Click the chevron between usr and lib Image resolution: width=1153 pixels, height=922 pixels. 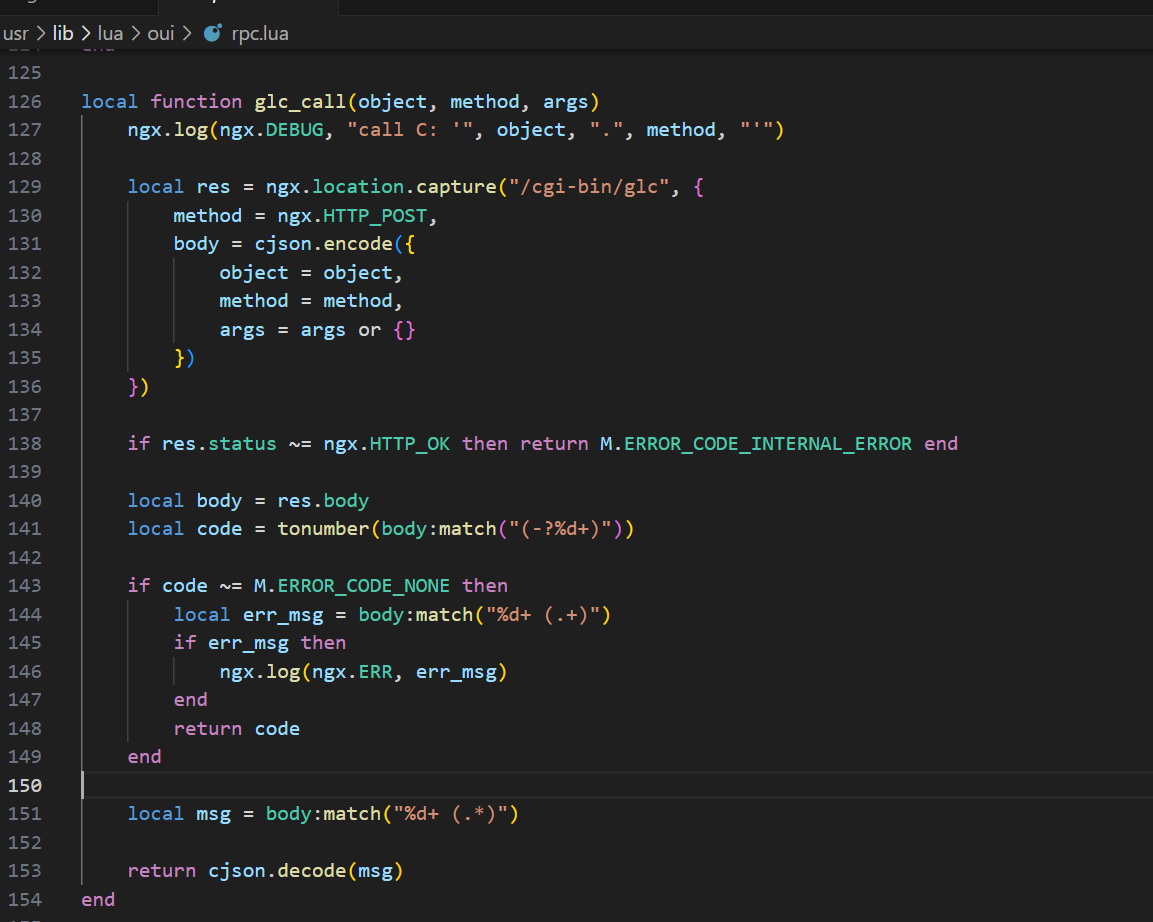[40, 34]
